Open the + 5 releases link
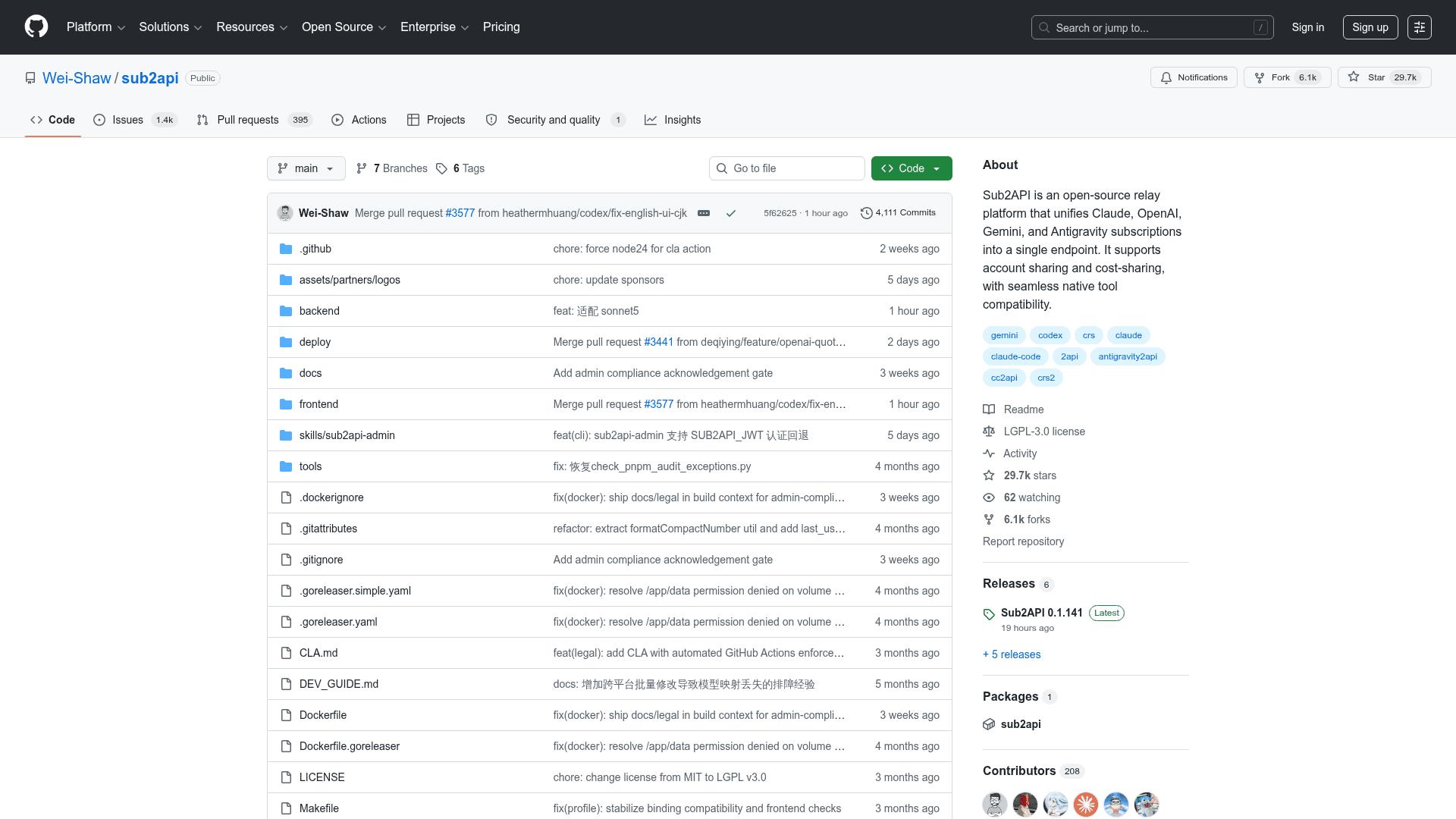This screenshot has width=1456, height=819. 1012,654
